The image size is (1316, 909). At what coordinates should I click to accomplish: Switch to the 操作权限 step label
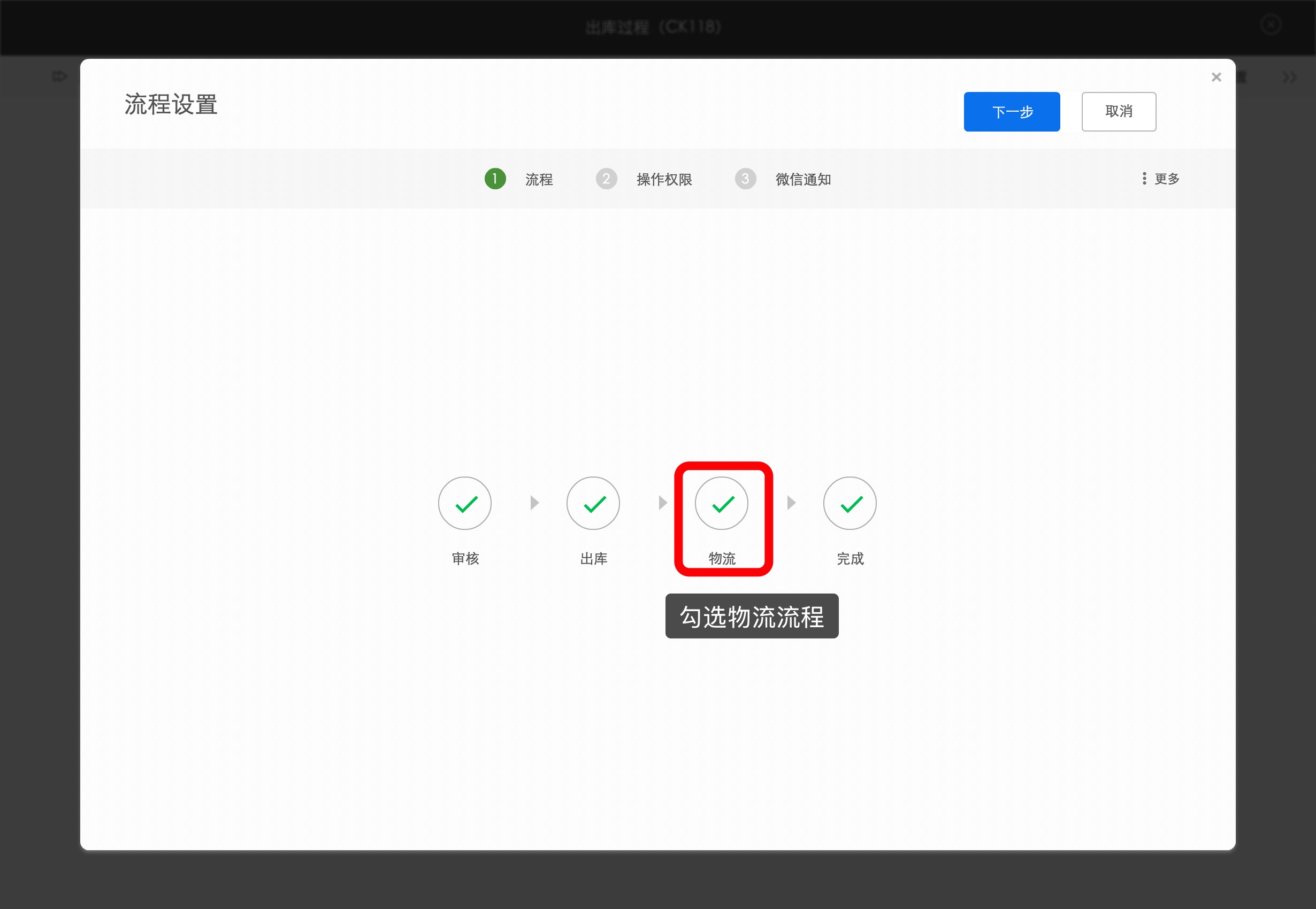coord(664,180)
